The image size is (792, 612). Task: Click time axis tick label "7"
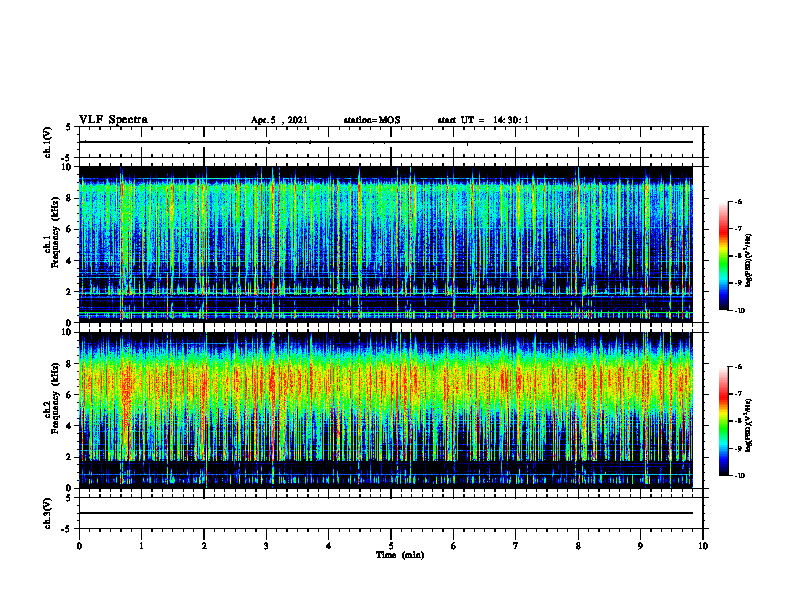click(516, 546)
